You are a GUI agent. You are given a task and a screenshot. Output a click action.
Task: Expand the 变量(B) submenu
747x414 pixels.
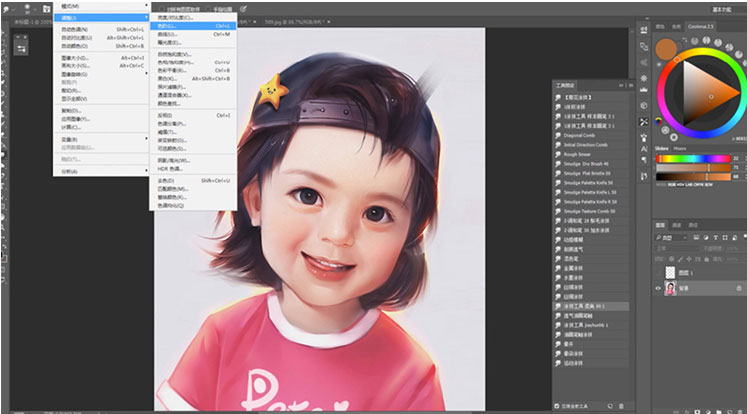pyautogui.click(x=101, y=139)
